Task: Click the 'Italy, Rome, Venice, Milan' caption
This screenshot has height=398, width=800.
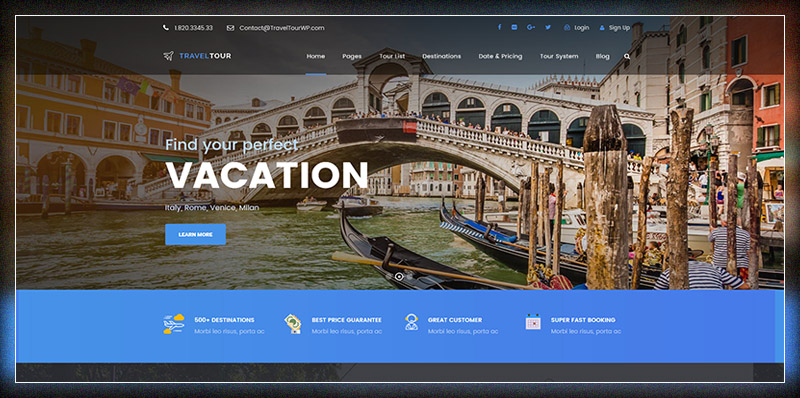Action: coord(212,208)
